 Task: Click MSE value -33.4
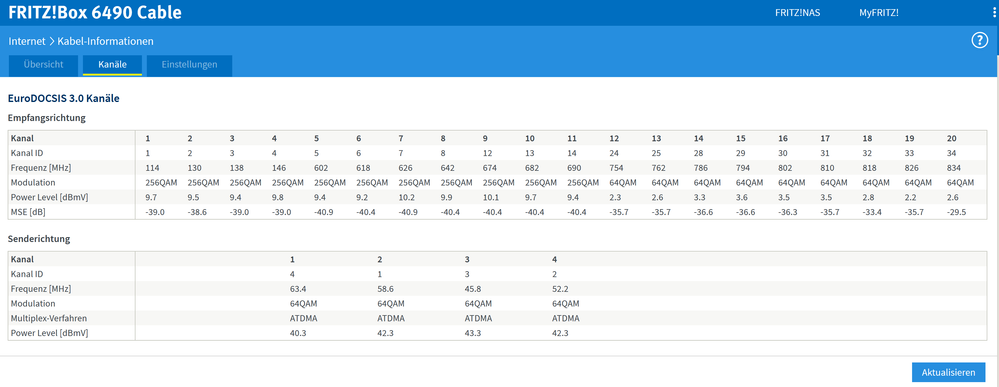click(872, 212)
